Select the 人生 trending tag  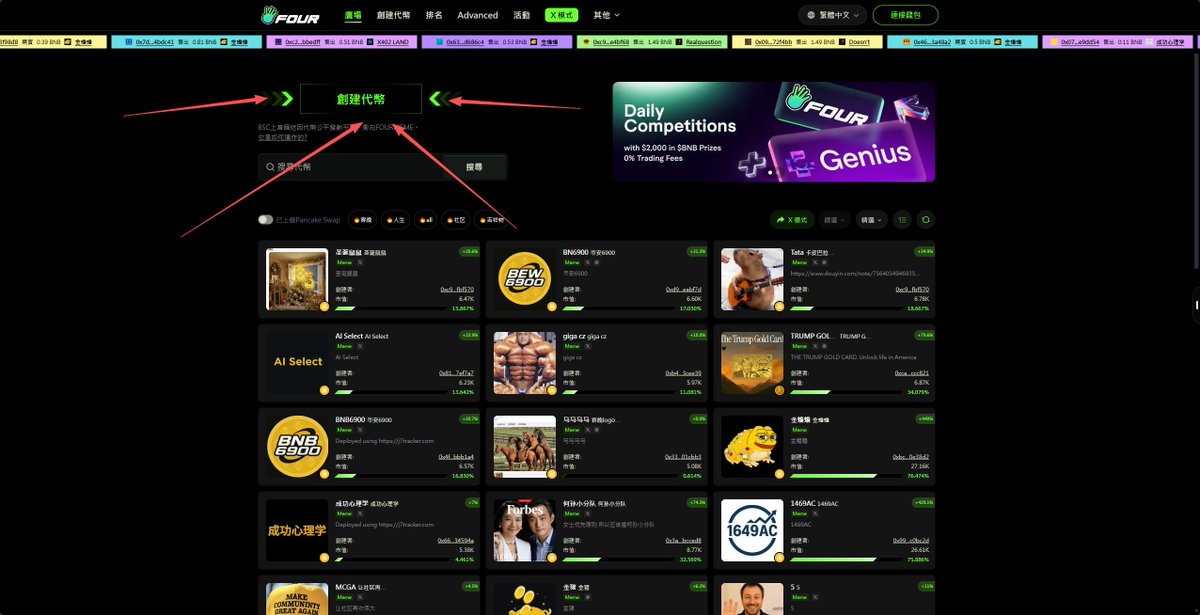(397, 219)
